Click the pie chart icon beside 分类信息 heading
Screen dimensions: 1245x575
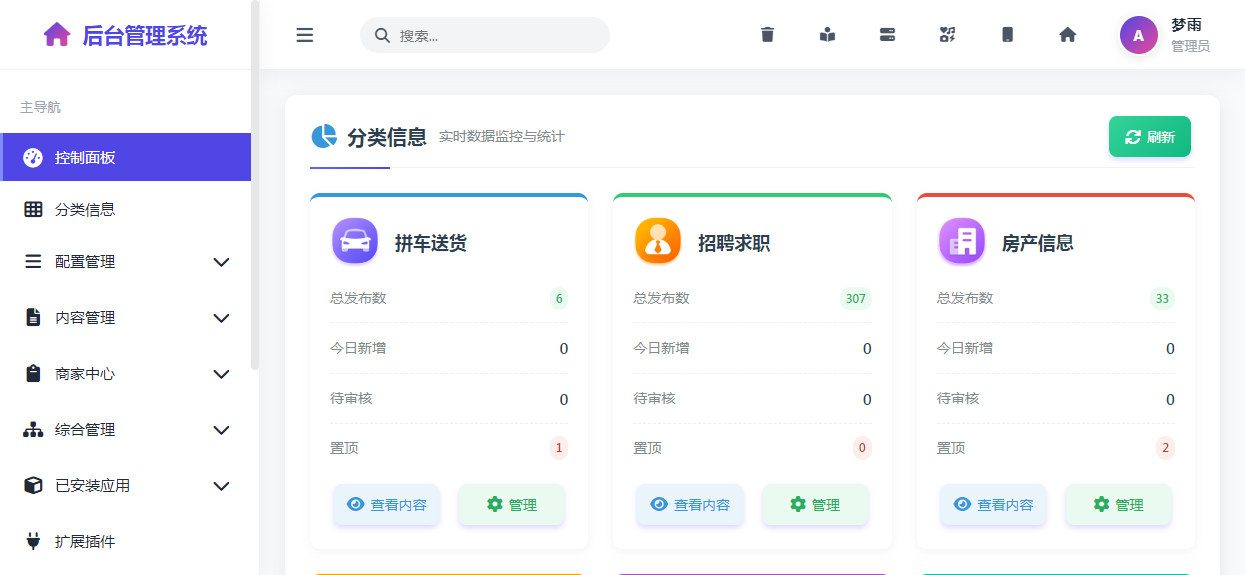click(x=324, y=136)
